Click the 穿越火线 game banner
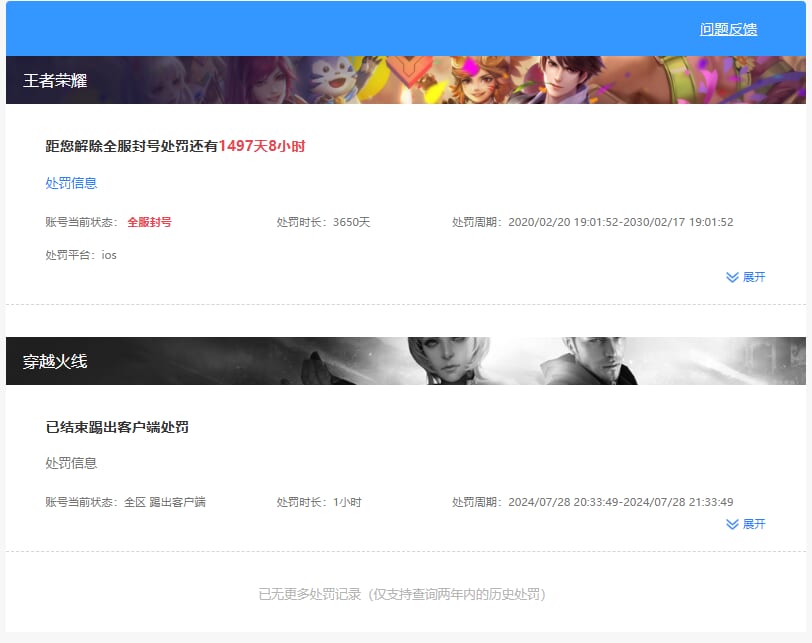The height and width of the screenshot is (643, 812). 406,361
